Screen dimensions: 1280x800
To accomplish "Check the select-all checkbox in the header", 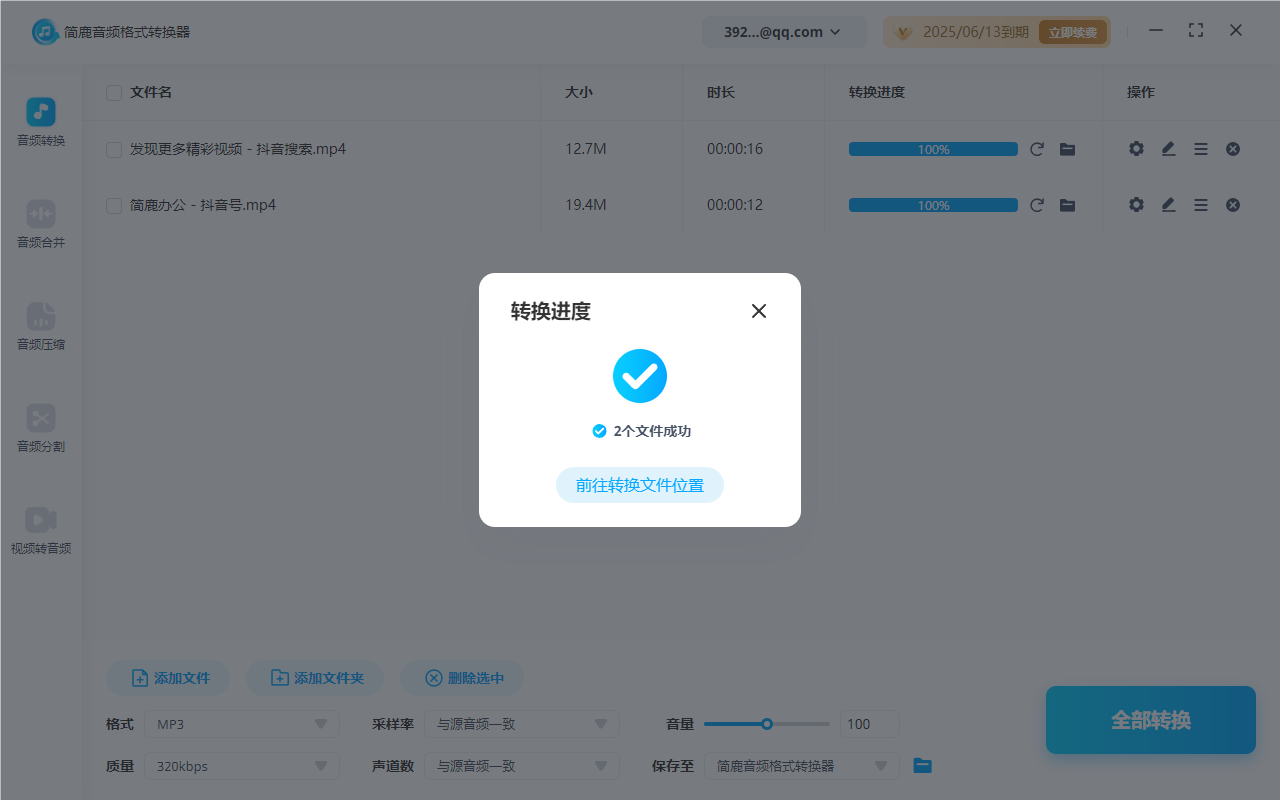I will coord(113,92).
